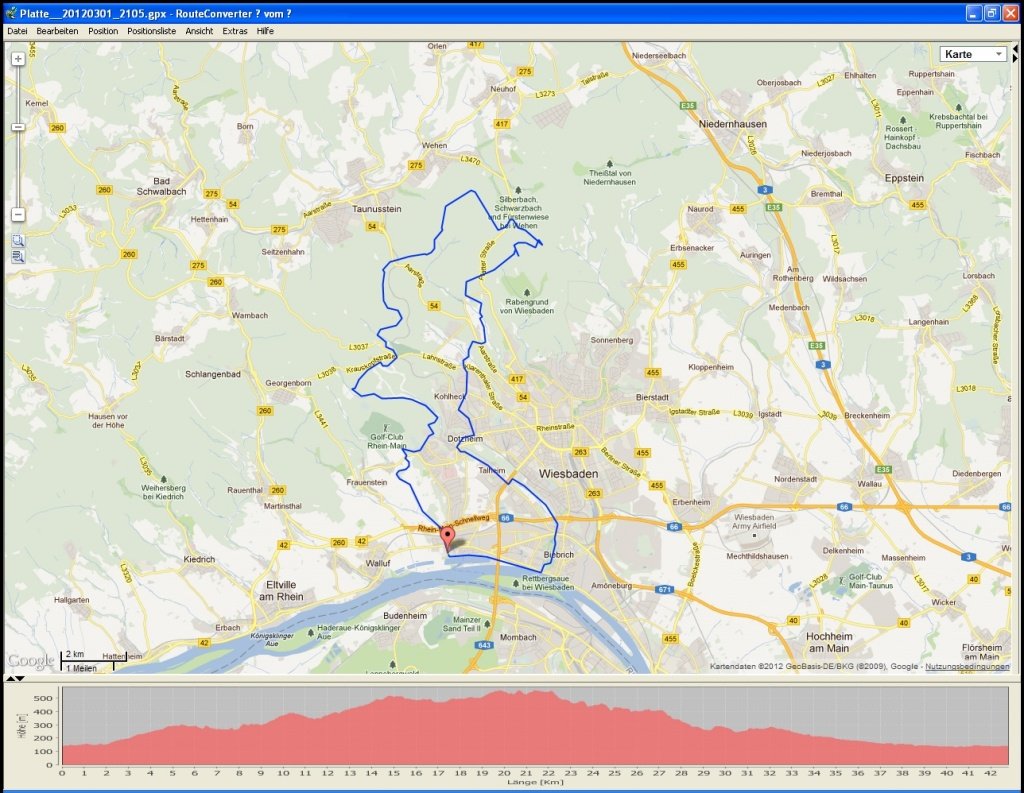Click the window title bar text

(x=155, y=13)
